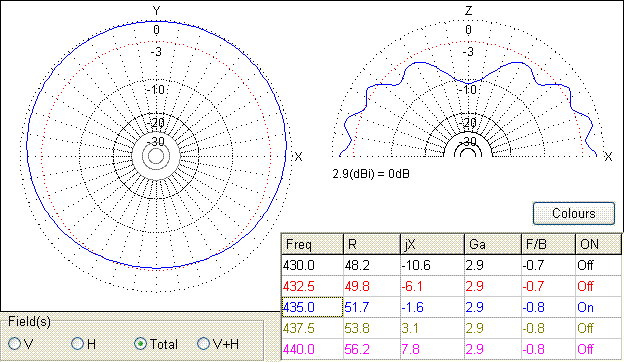This screenshot has height=362, width=624.
Task: Click the R column header
Action: (x=372, y=244)
